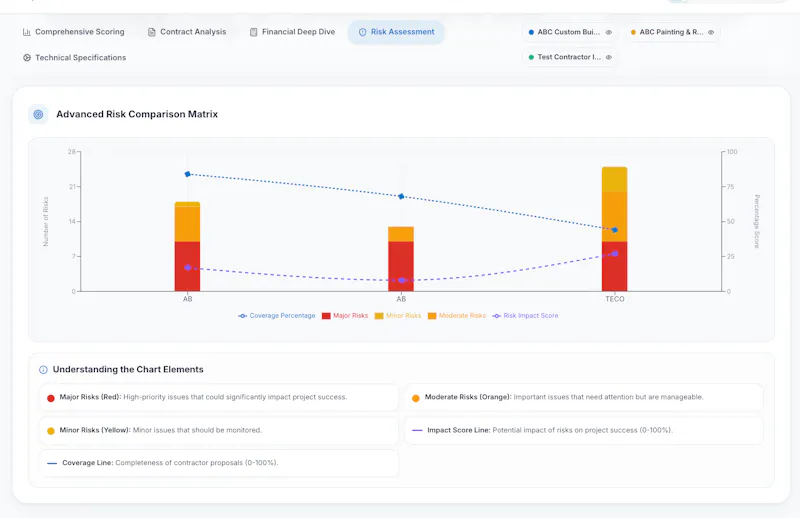The height and width of the screenshot is (518, 800).
Task: Click the red Major Risks legend square
Action: pyautogui.click(x=326, y=316)
